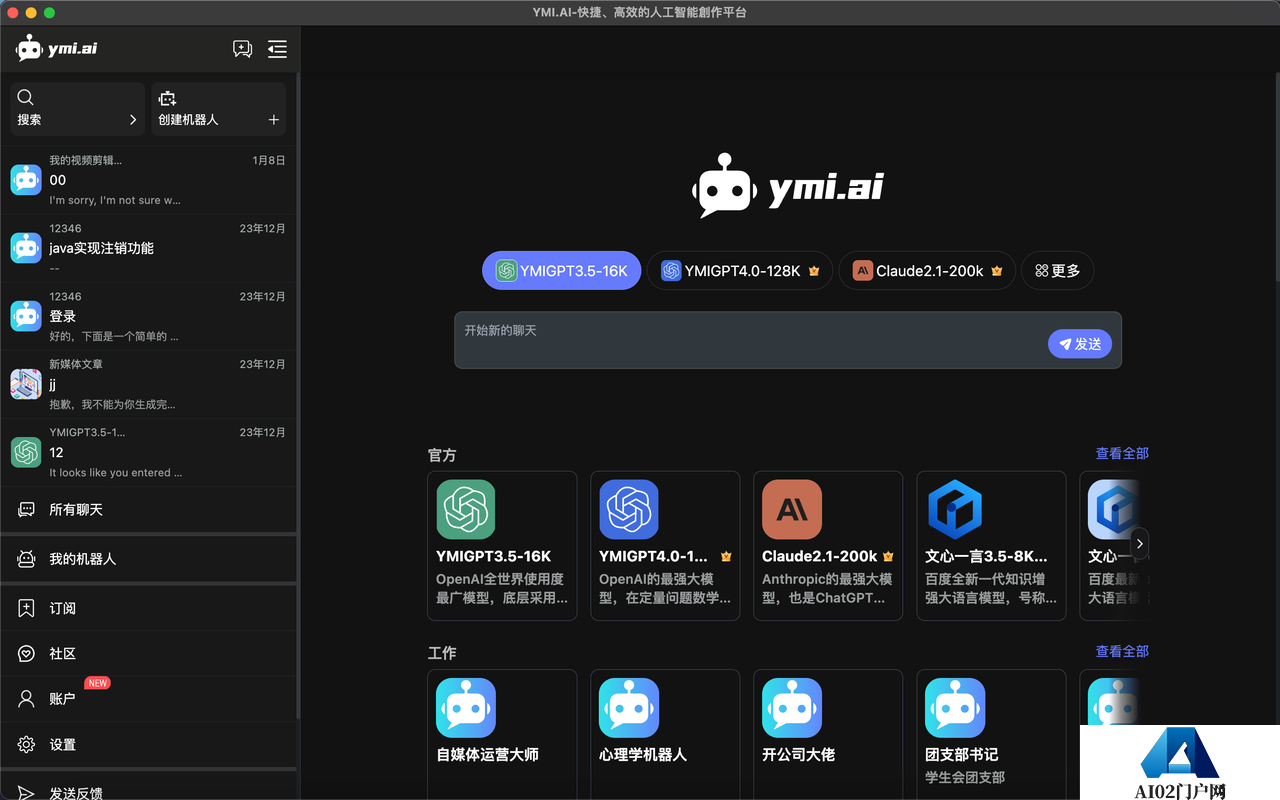The width and height of the screenshot is (1280, 800).
Task: Click the paper plane icon in 发送 button
Action: 1065,344
